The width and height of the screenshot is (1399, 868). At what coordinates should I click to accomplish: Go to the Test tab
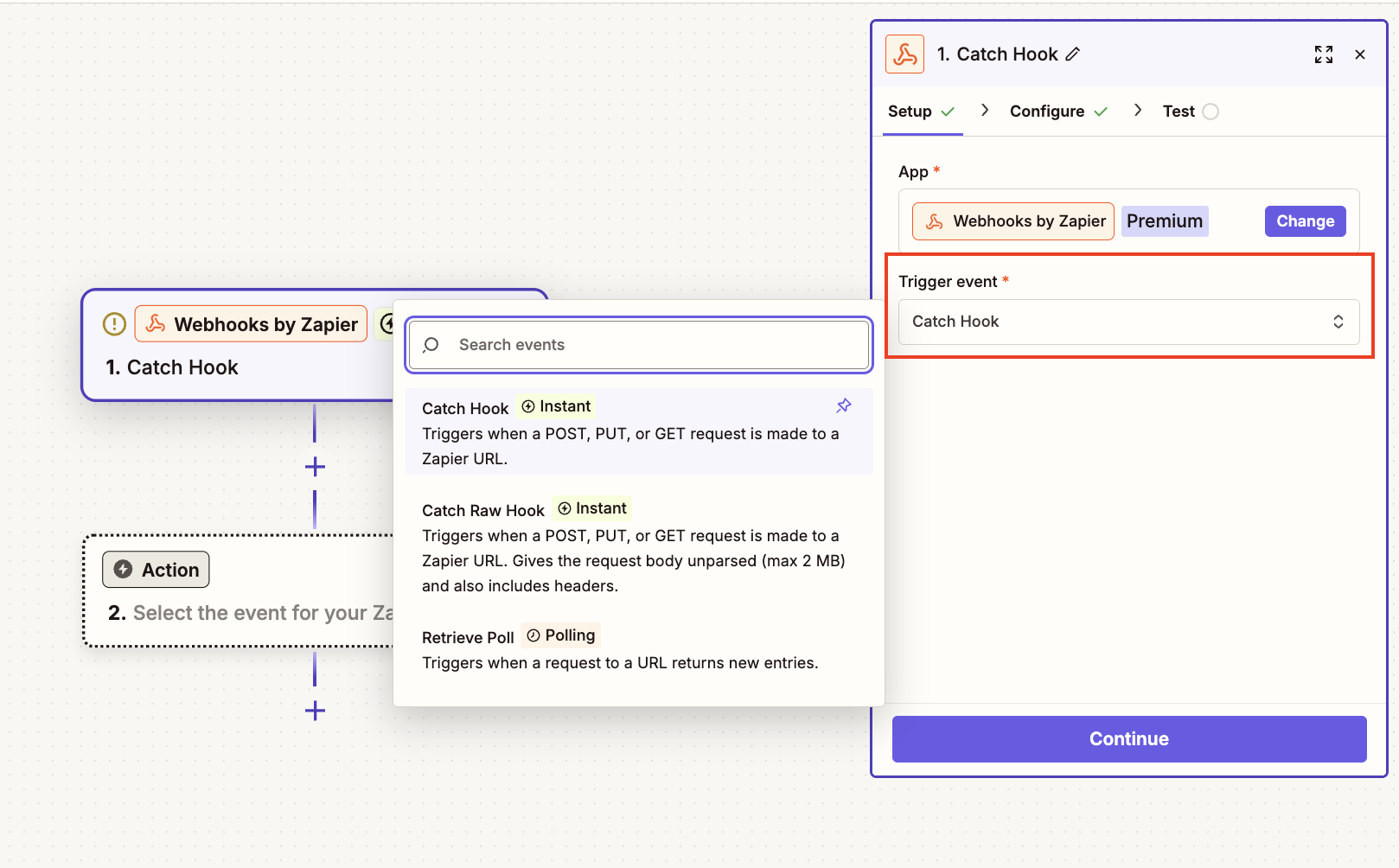[1191, 112]
